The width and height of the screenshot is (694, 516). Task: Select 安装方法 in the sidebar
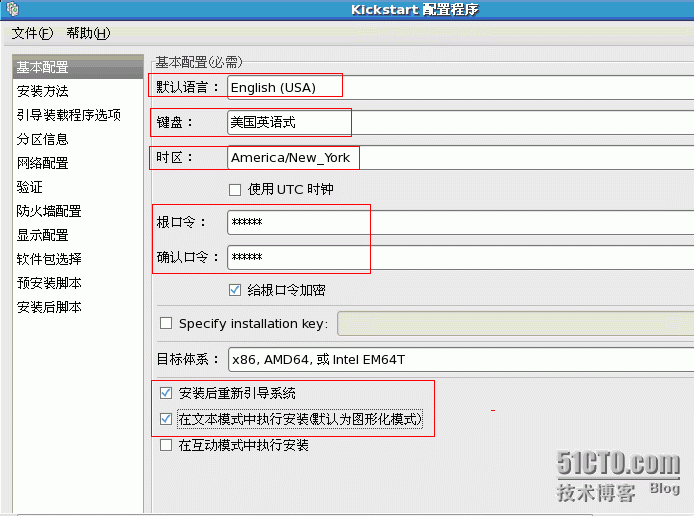tap(78, 91)
